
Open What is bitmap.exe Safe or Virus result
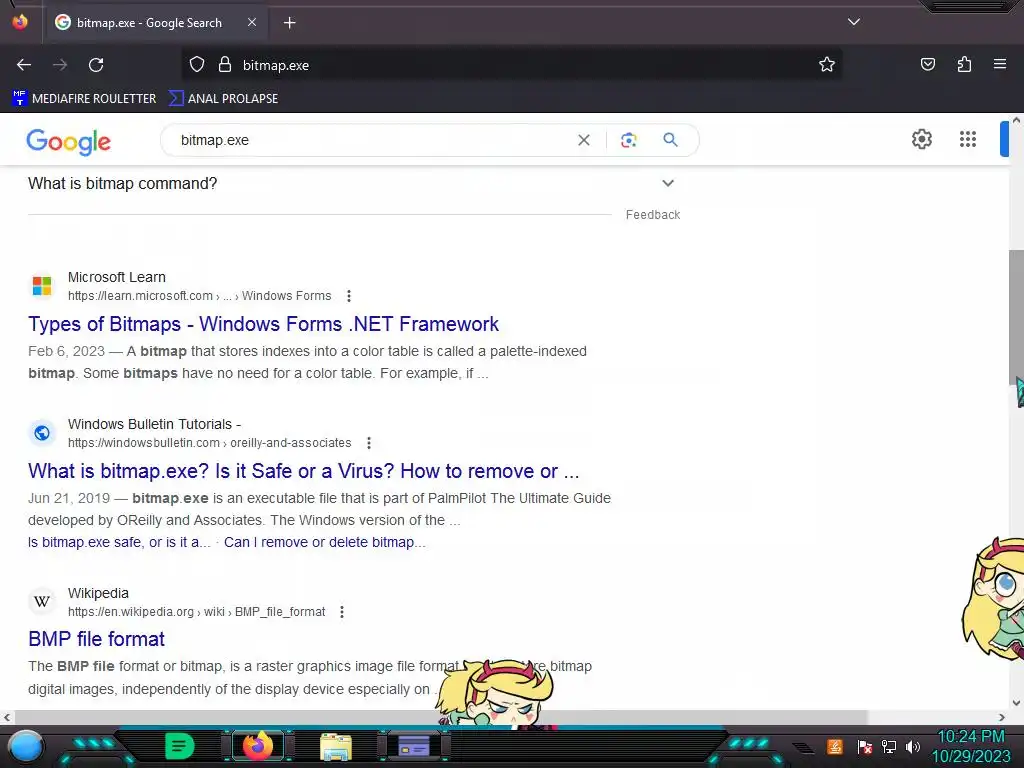304,471
